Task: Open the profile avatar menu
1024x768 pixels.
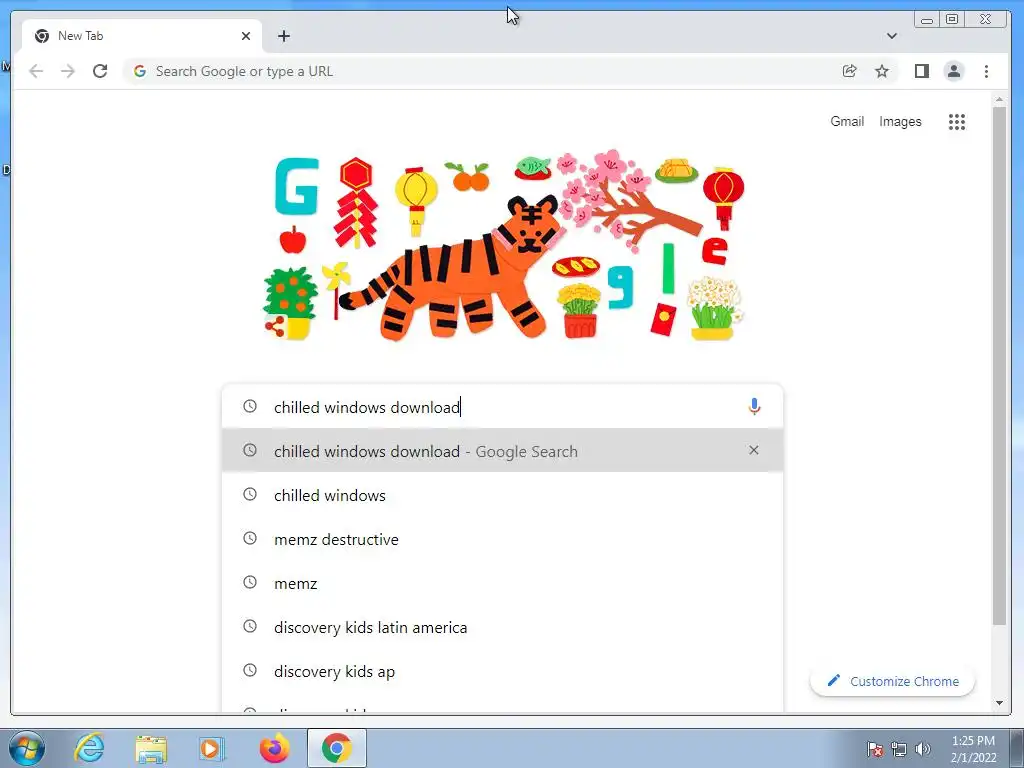Action: tap(953, 71)
